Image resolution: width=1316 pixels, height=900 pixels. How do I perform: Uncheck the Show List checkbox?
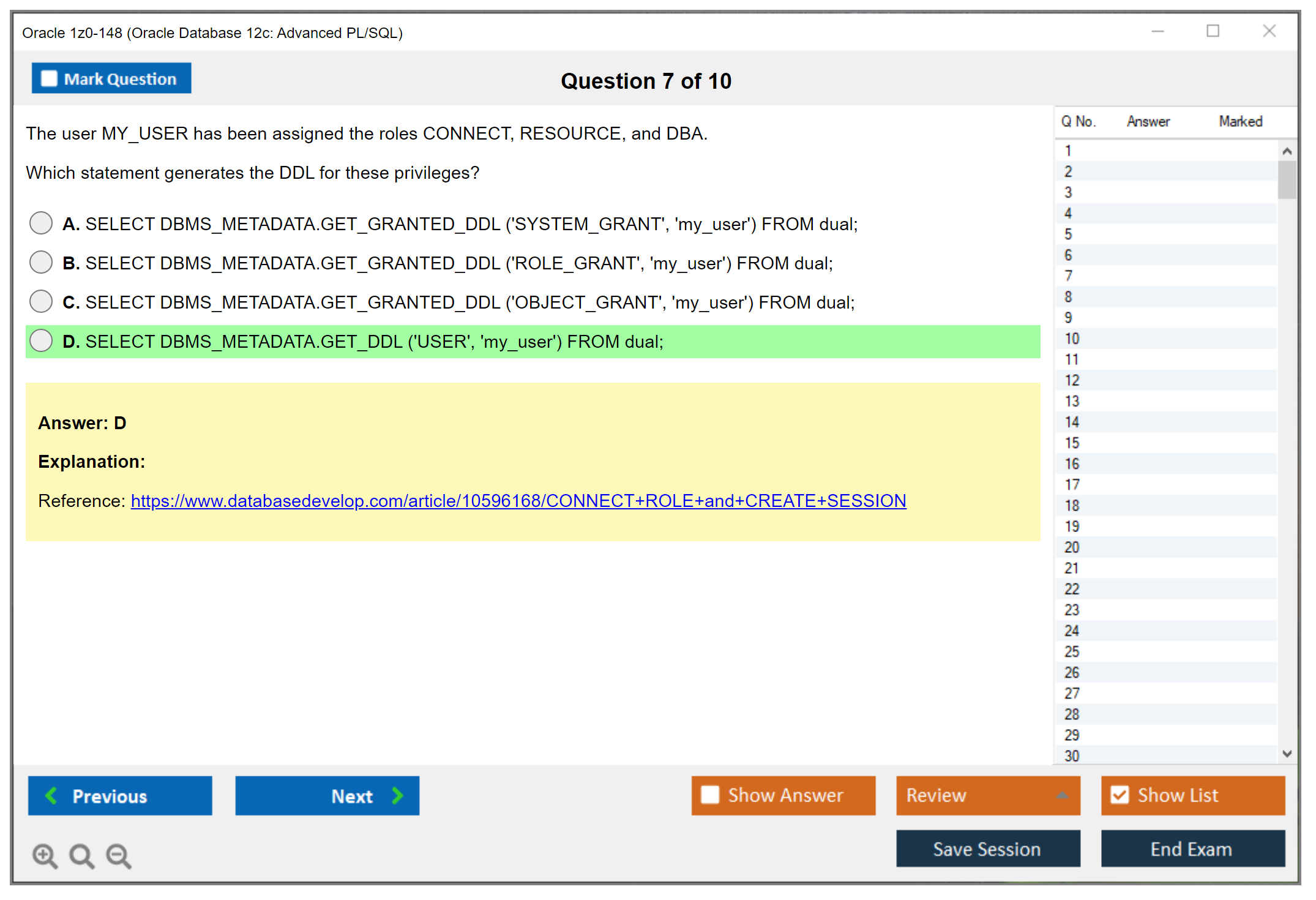click(x=1120, y=795)
